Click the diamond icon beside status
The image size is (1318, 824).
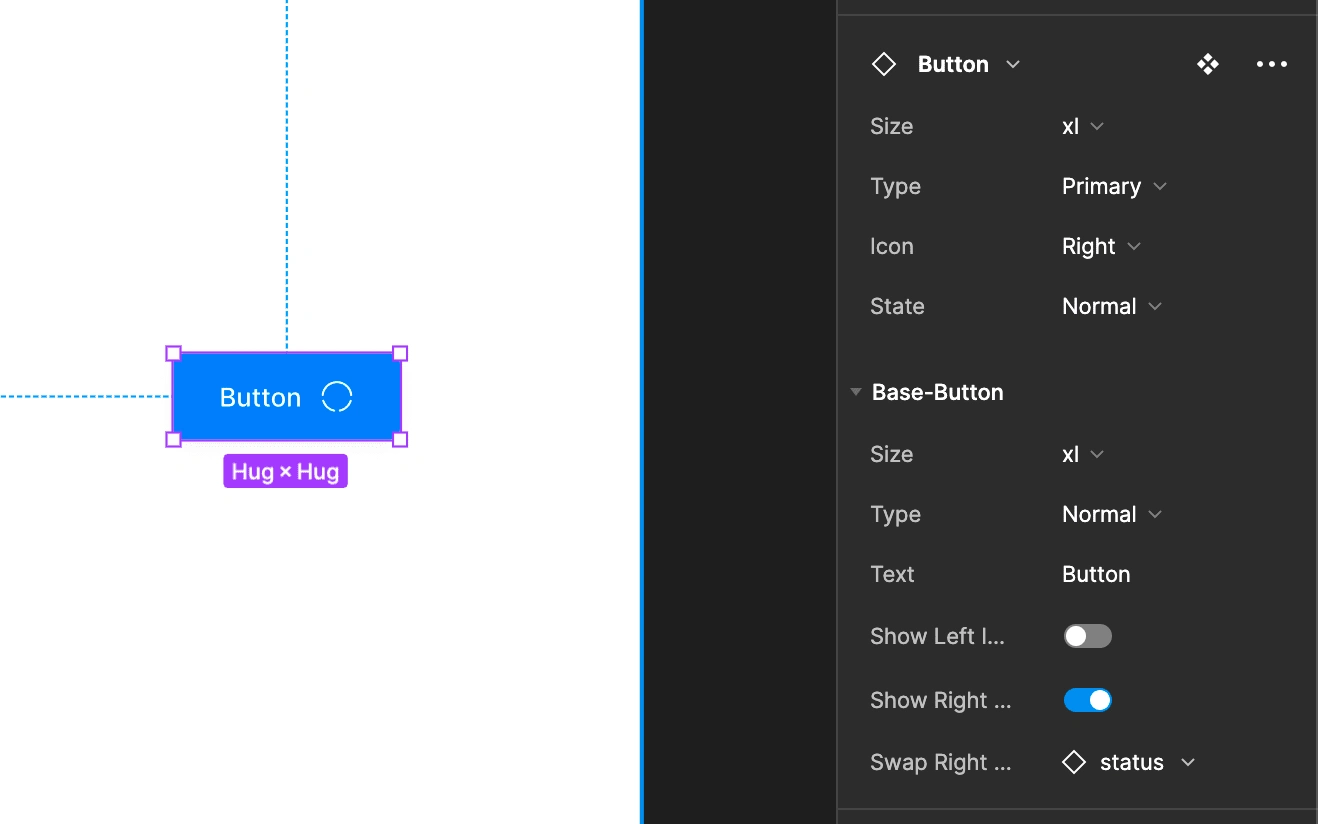1074,762
